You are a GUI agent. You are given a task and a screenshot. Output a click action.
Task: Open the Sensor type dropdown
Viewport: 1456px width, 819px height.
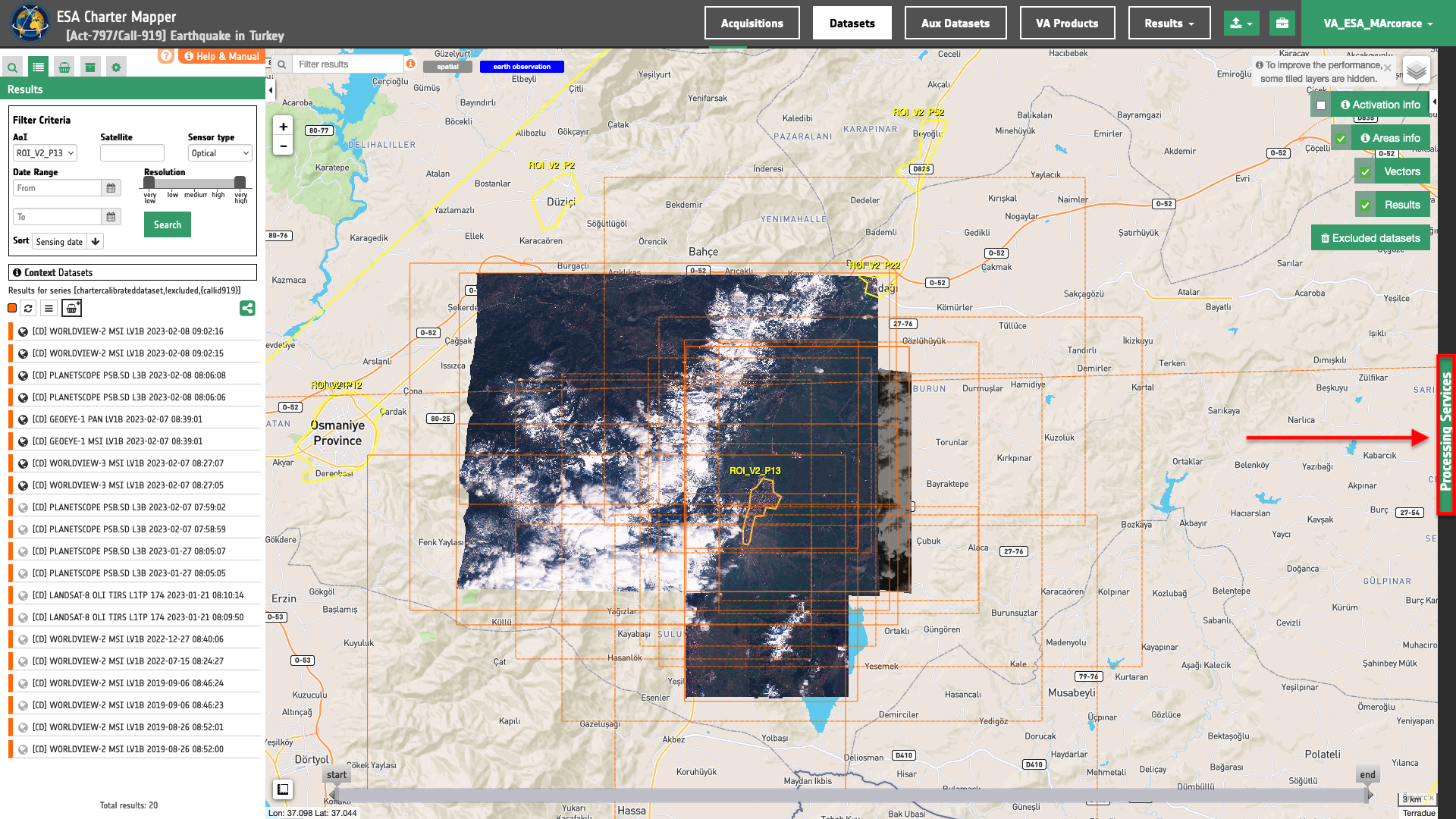click(220, 153)
